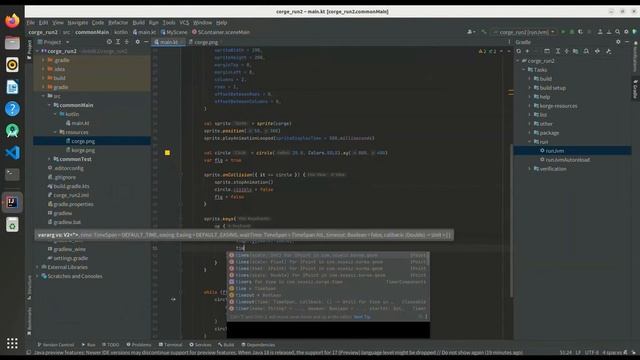The height and width of the screenshot is (360, 640).
Task: Select run.jvmAutoreload Gradle task
Action: pos(567,160)
